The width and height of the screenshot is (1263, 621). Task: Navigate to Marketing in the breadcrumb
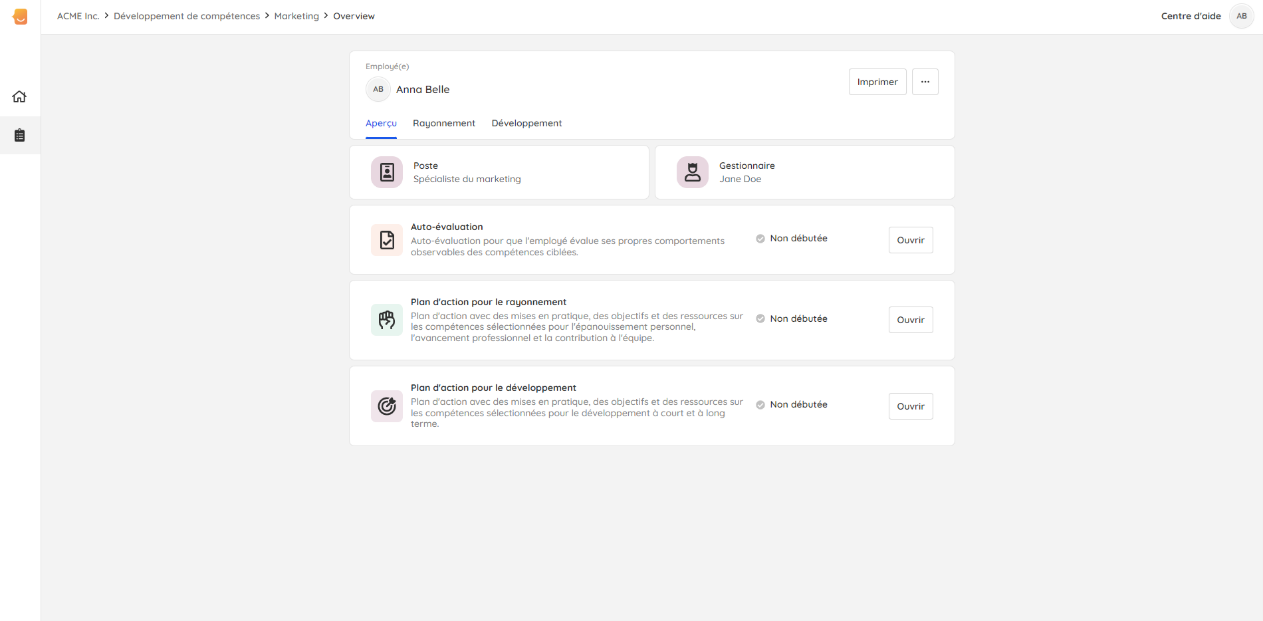tap(297, 16)
